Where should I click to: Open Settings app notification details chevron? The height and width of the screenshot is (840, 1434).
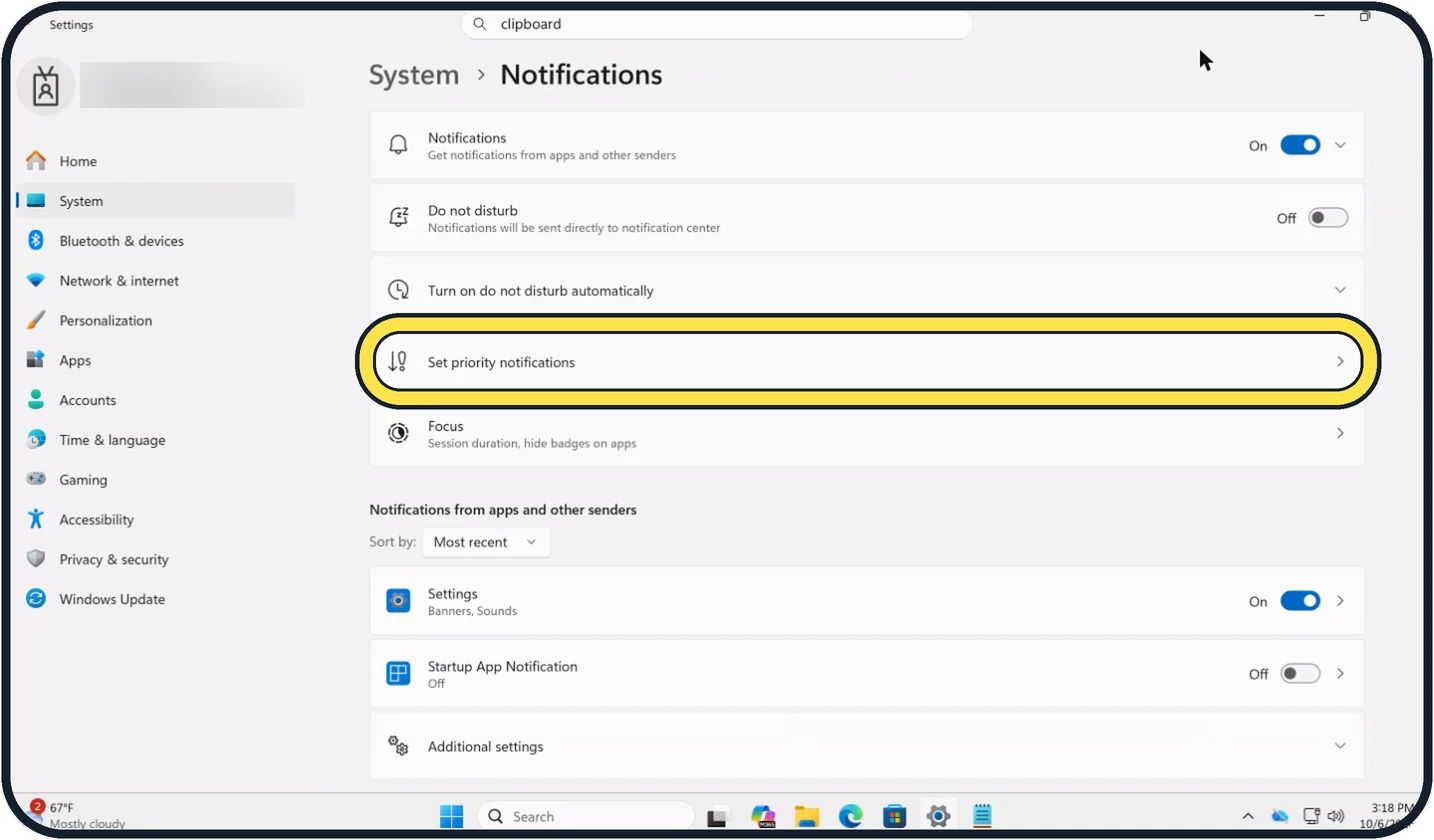coord(1341,601)
